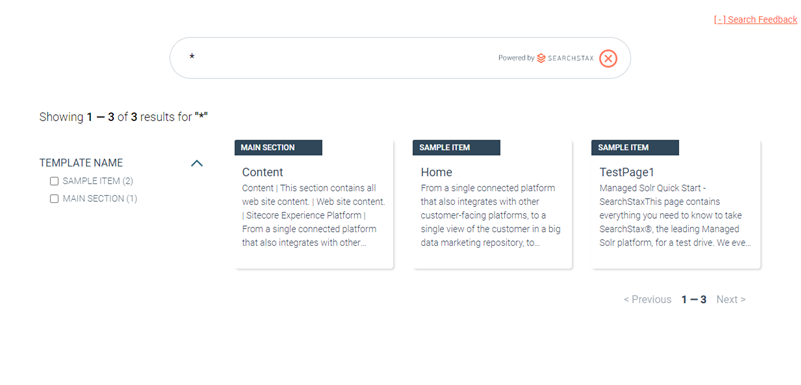
Task: Check the MAIN SECTION filter checkbox
Action: tap(54, 199)
